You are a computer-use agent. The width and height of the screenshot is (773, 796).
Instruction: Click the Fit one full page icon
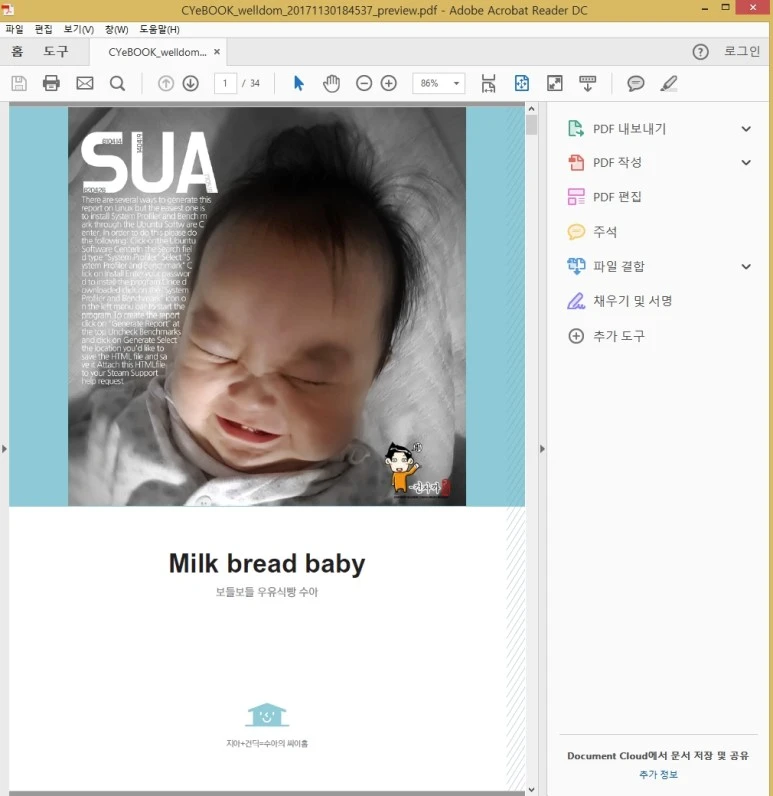click(x=522, y=83)
